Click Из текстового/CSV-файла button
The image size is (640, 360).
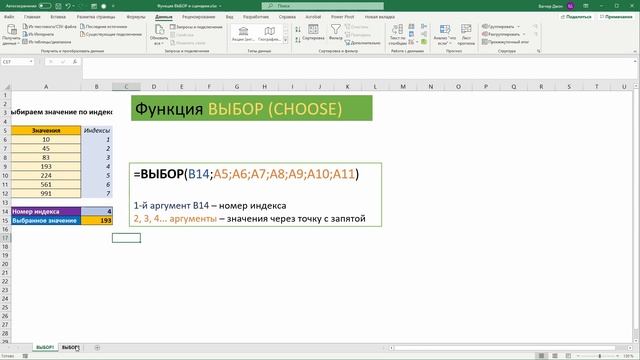[49, 27]
